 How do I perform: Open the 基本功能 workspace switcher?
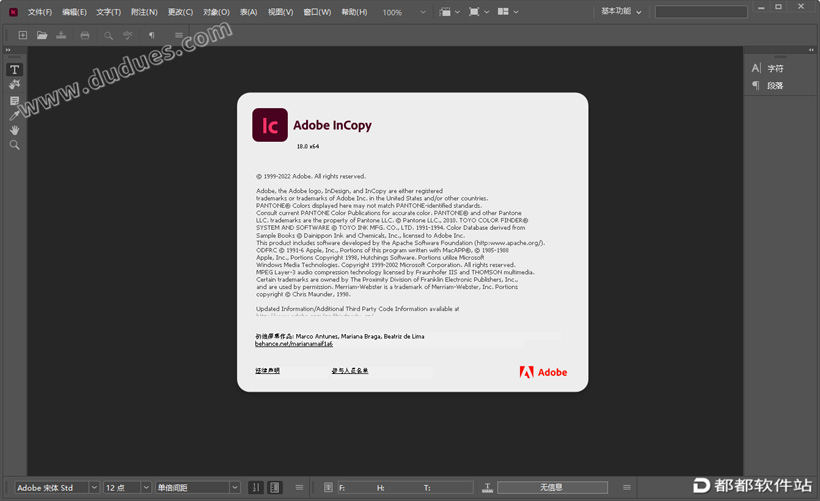[x=621, y=11]
